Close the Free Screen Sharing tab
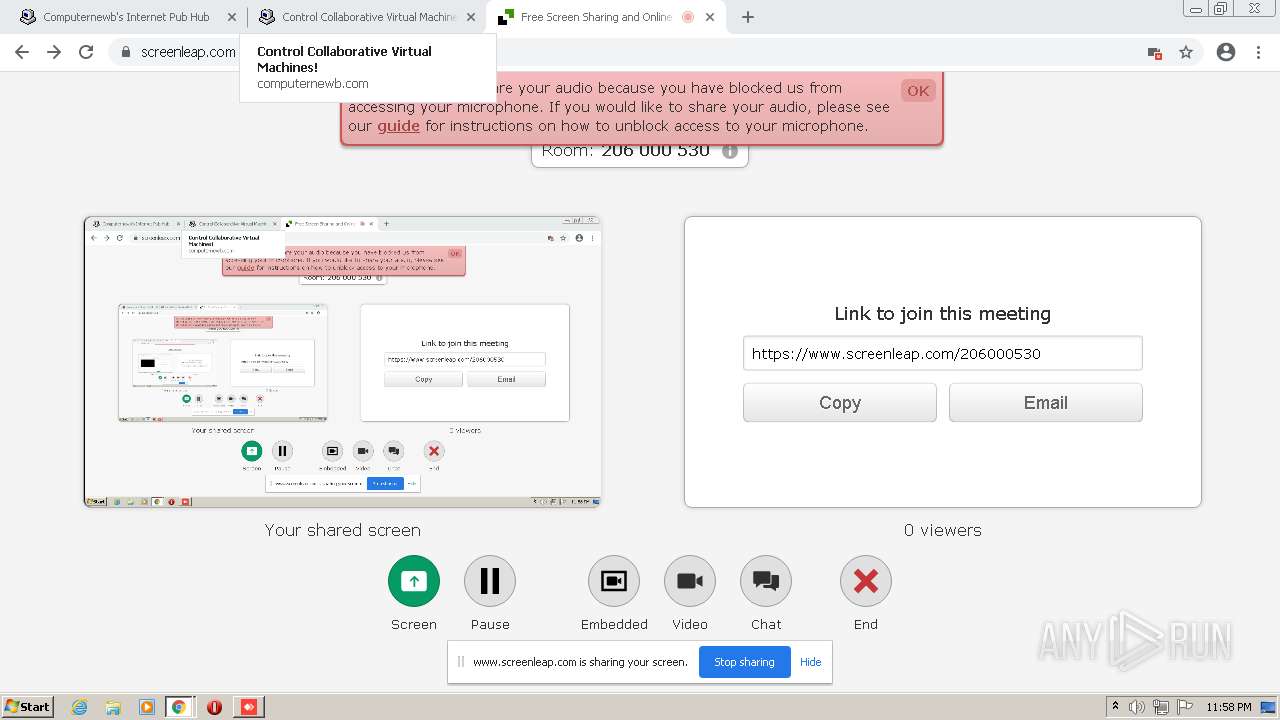The width and height of the screenshot is (1280, 720). (711, 17)
